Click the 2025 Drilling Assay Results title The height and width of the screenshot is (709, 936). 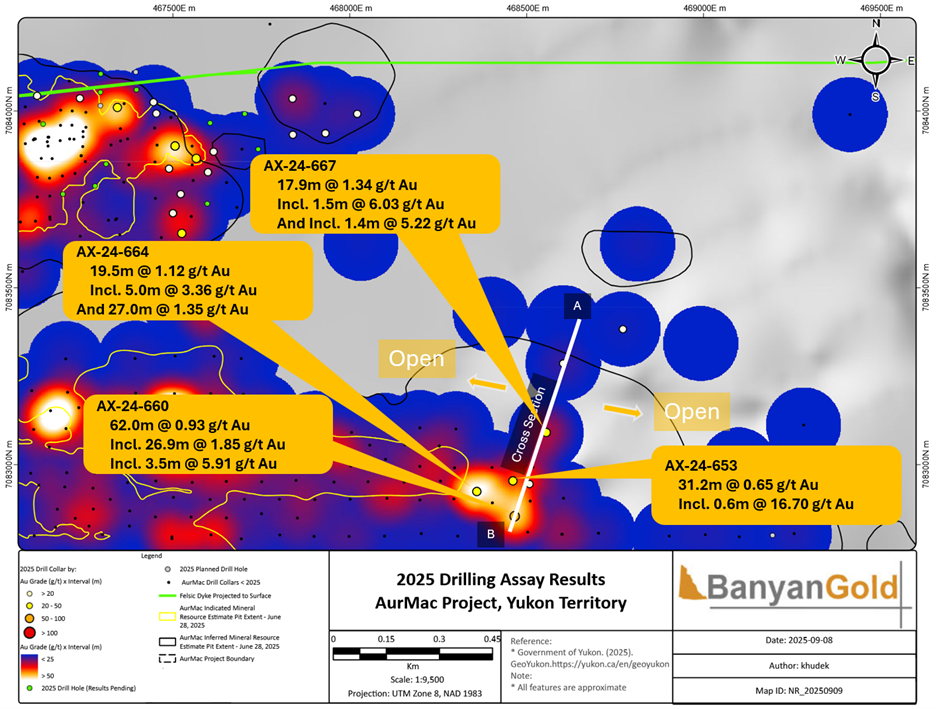(501, 579)
